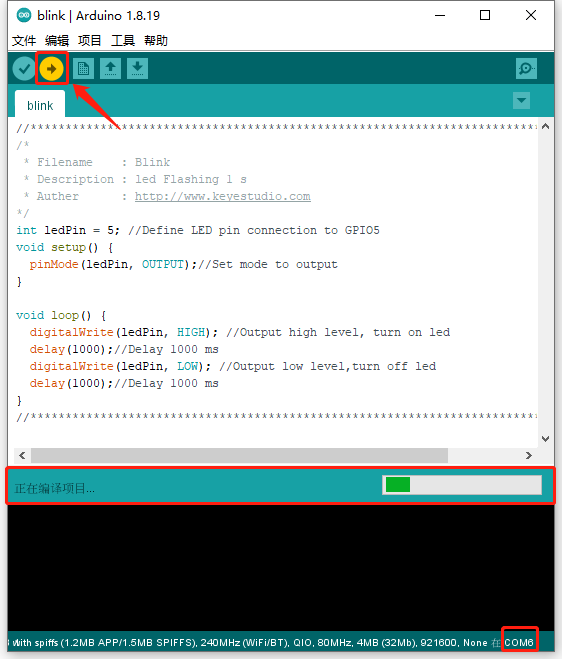This screenshot has height=659, width=562.
Task: Click the COM6 port label in status bar
Action: tap(519, 643)
